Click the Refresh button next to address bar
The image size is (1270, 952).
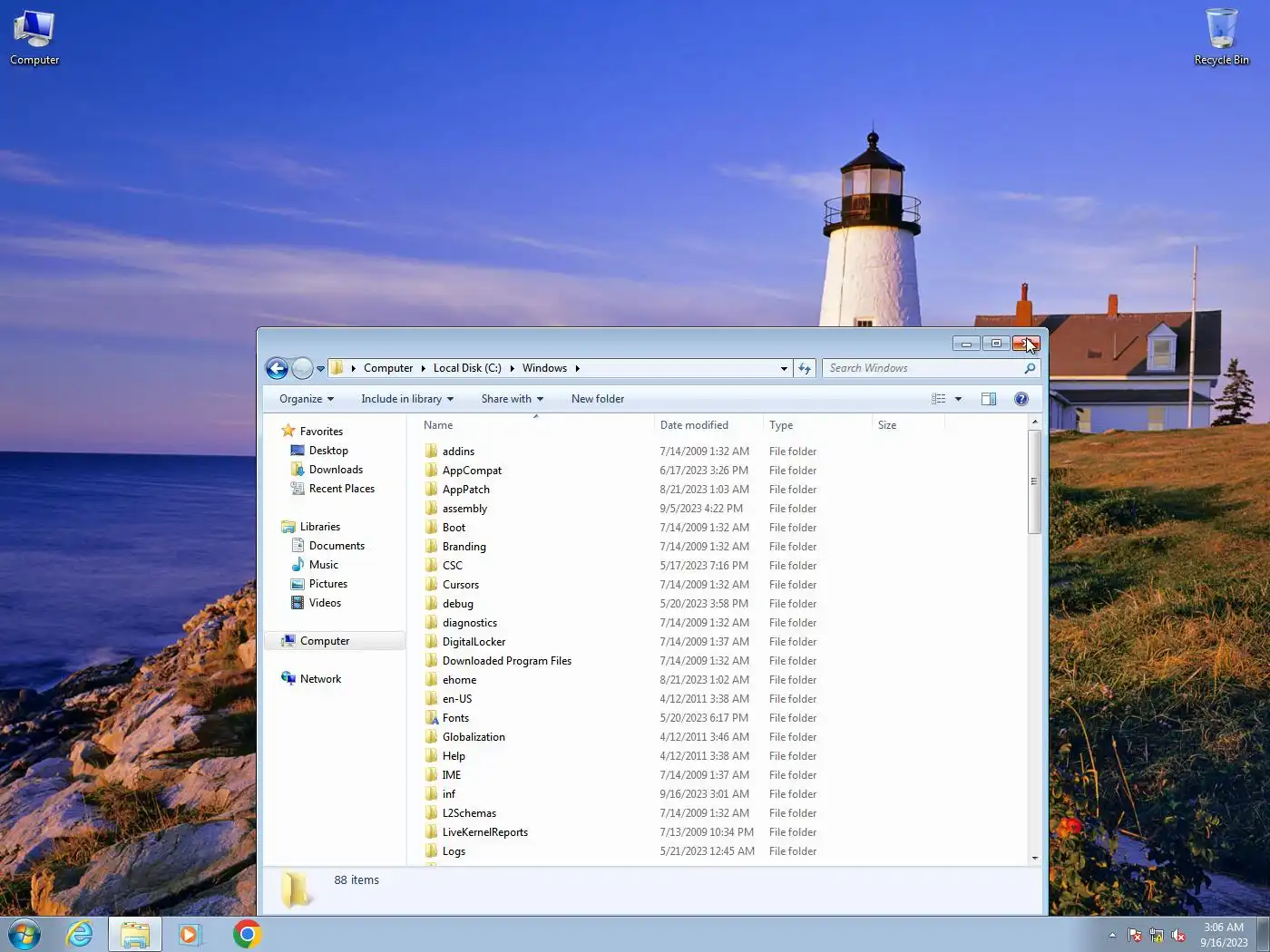coord(804,368)
